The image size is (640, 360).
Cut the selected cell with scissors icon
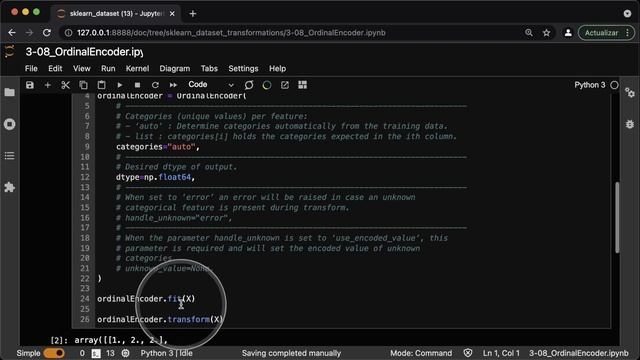click(65, 85)
